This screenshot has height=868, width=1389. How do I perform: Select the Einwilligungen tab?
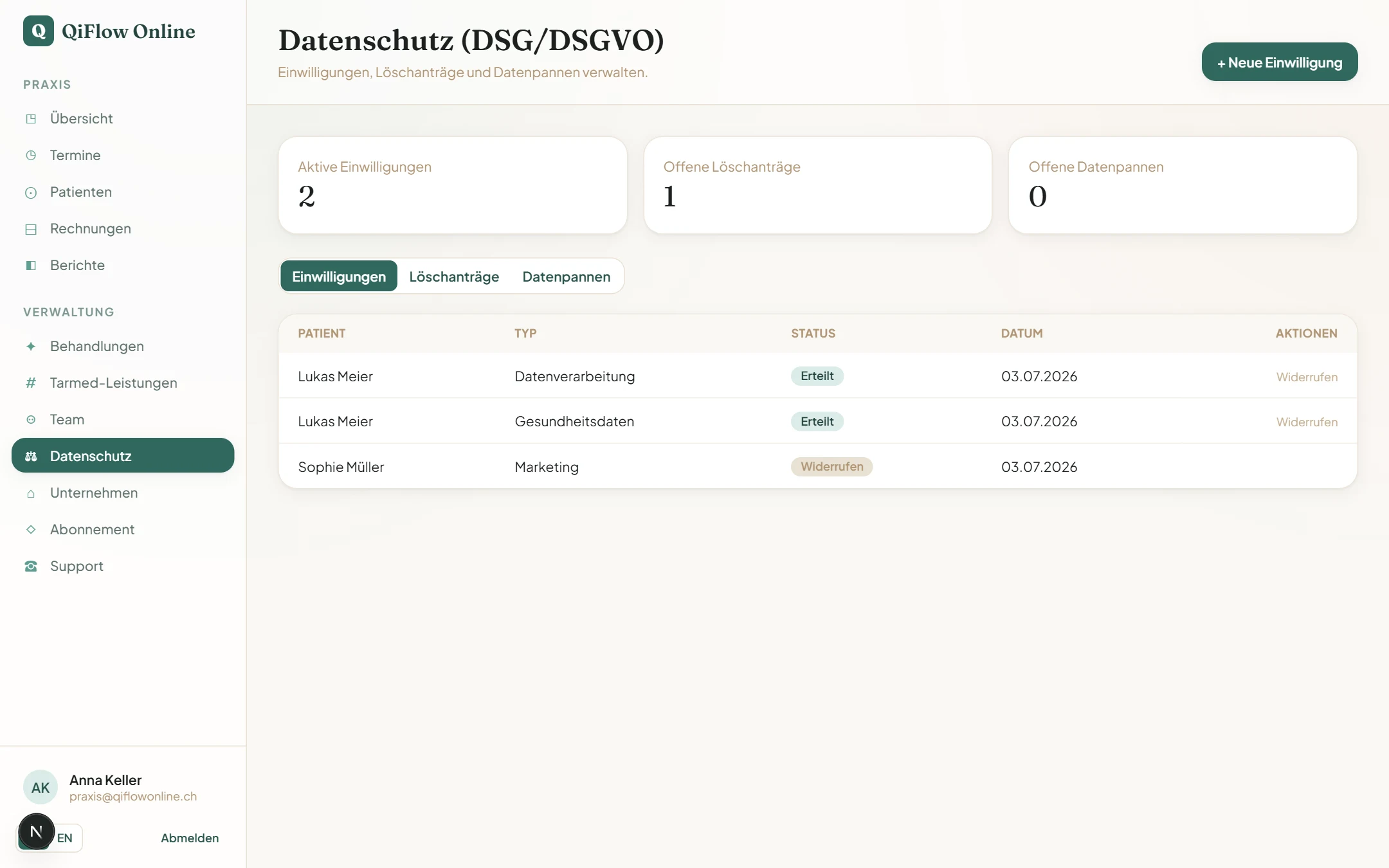click(339, 276)
